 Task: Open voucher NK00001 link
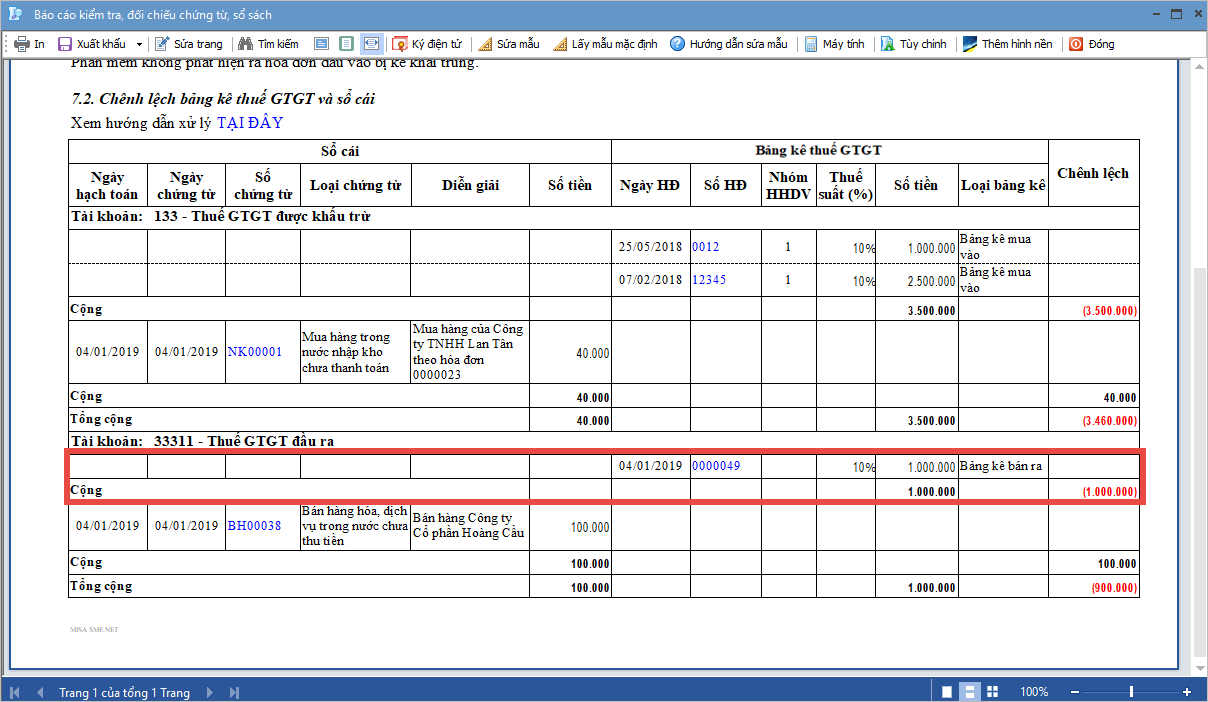(x=254, y=352)
